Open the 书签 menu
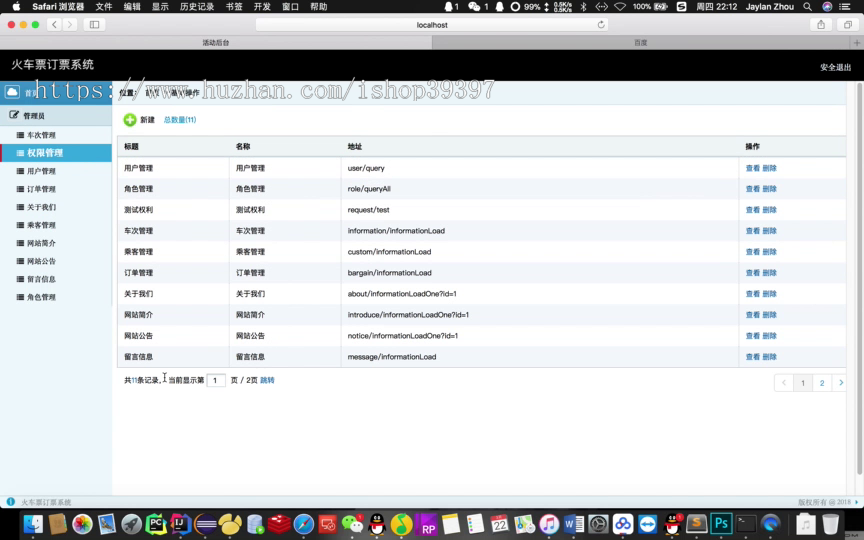Viewport: 864px width, 540px height. [x=234, y=7]
